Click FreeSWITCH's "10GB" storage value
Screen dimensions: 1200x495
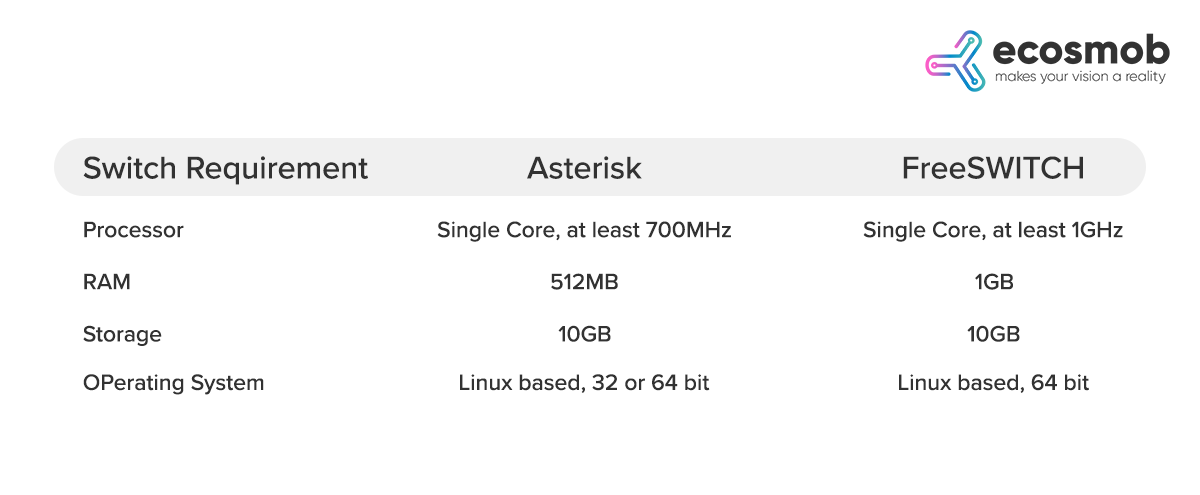click(x=992, y=334)
